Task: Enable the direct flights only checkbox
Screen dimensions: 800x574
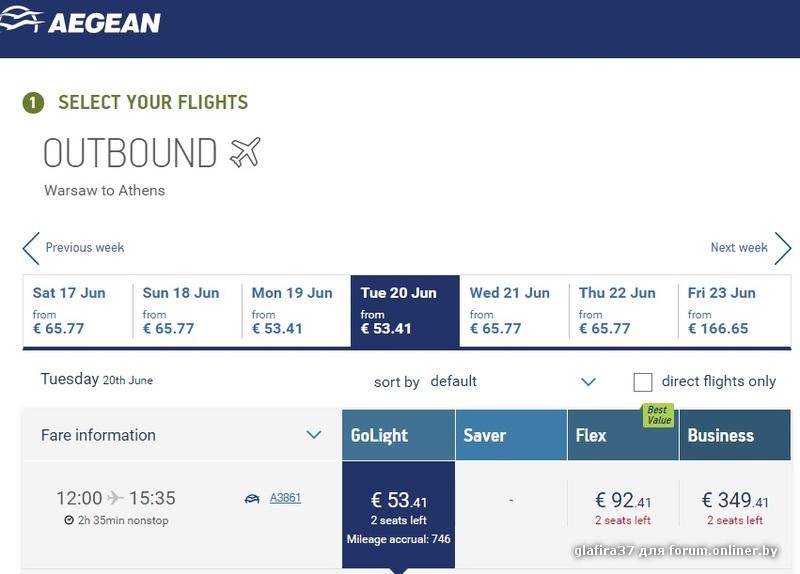Action: coord(643,382)
